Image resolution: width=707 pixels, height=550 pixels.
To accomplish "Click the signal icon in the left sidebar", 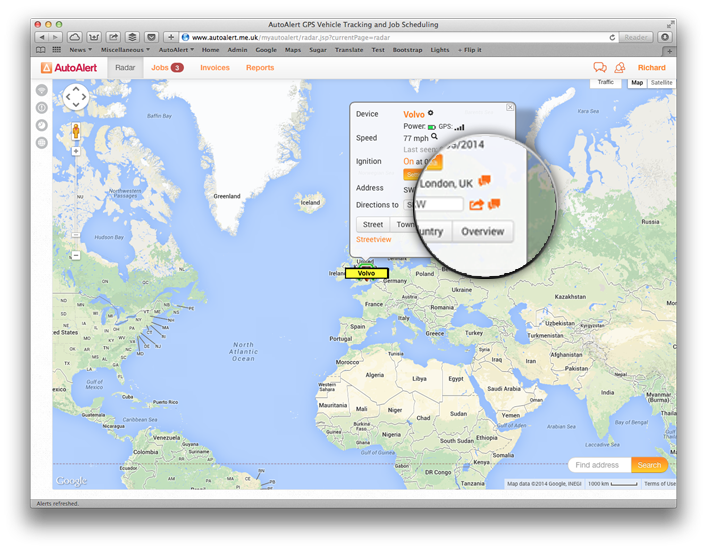I will pyautogui.click(x=41, y=90).
